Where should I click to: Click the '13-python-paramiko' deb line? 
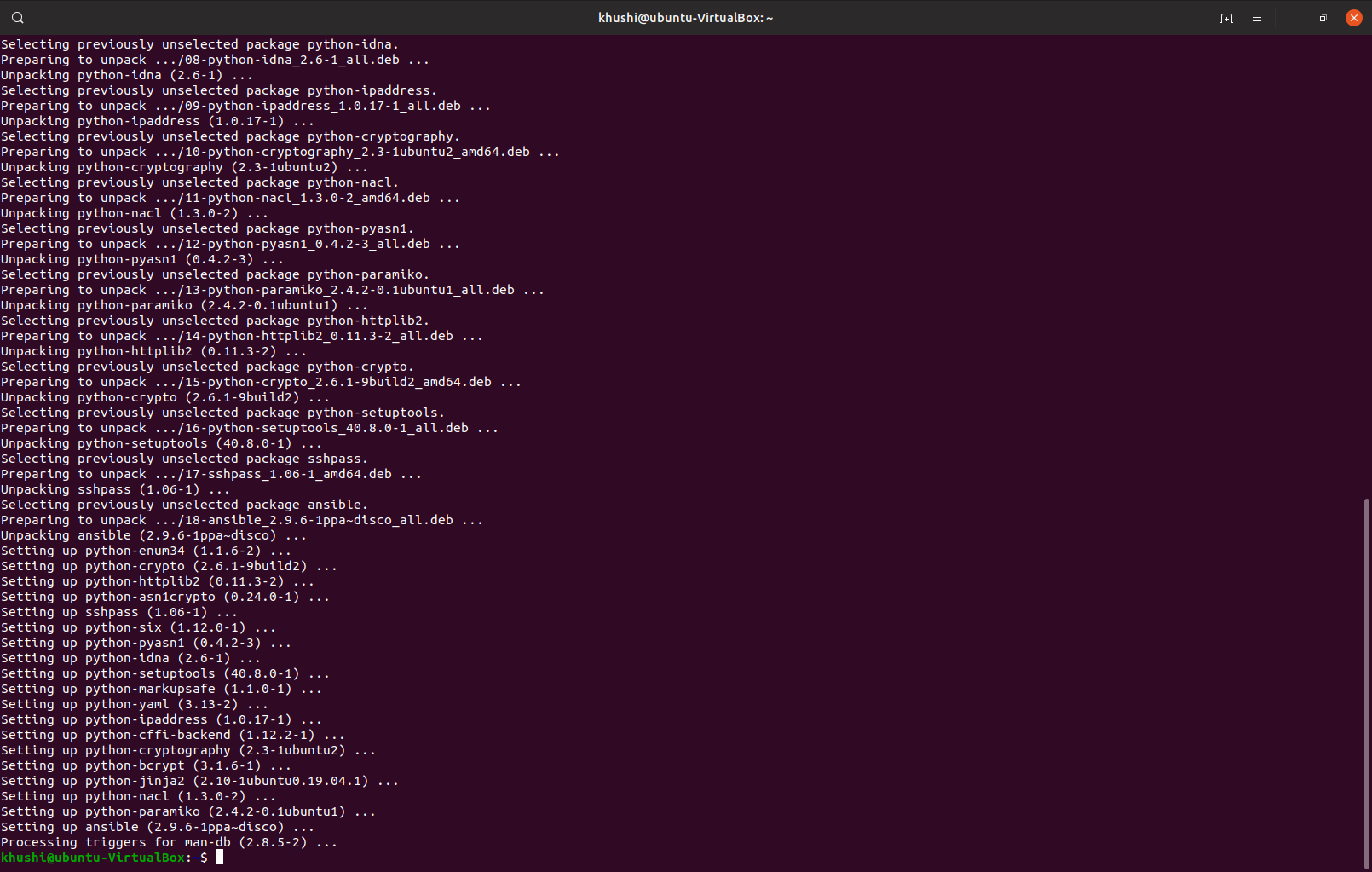pos(273,290)
